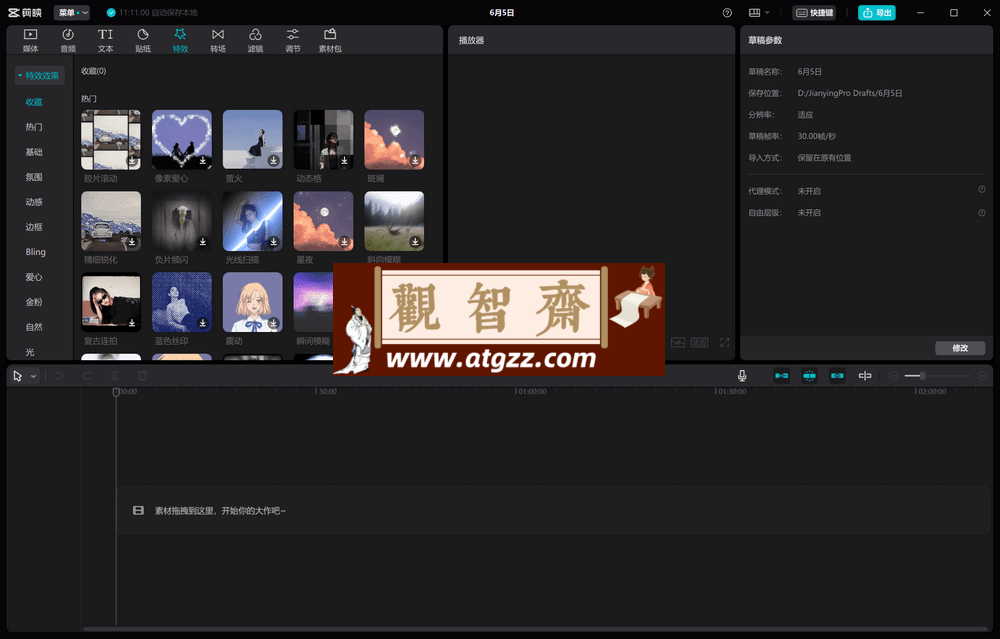Download the 斑斓 effect
The height and width of the screenshot is (639, 1000).
pos(415,161)
